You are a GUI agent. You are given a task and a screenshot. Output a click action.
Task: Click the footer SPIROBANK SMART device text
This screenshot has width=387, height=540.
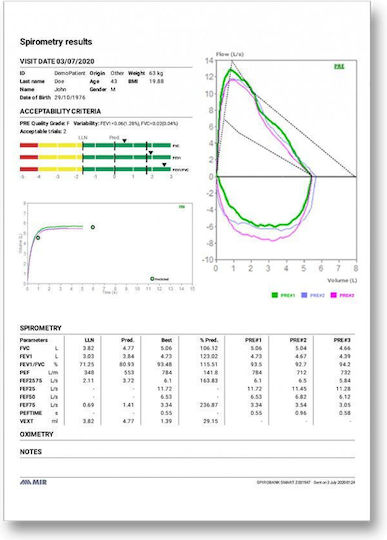pyautogui.click(x=306, y=482)
